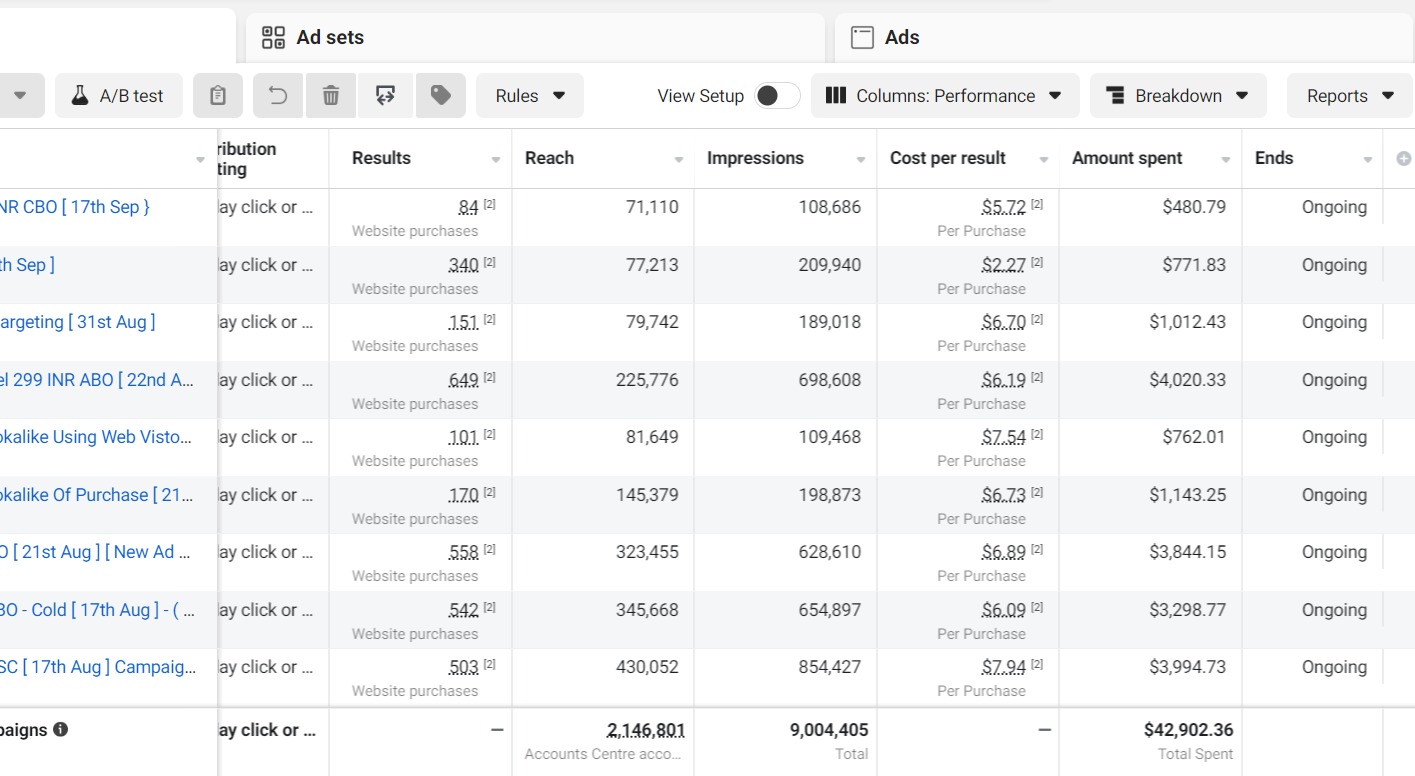Viewport: 1415px width, 776px height.
Task: Click the plus icon to add column
Action: click(1403, 158)
